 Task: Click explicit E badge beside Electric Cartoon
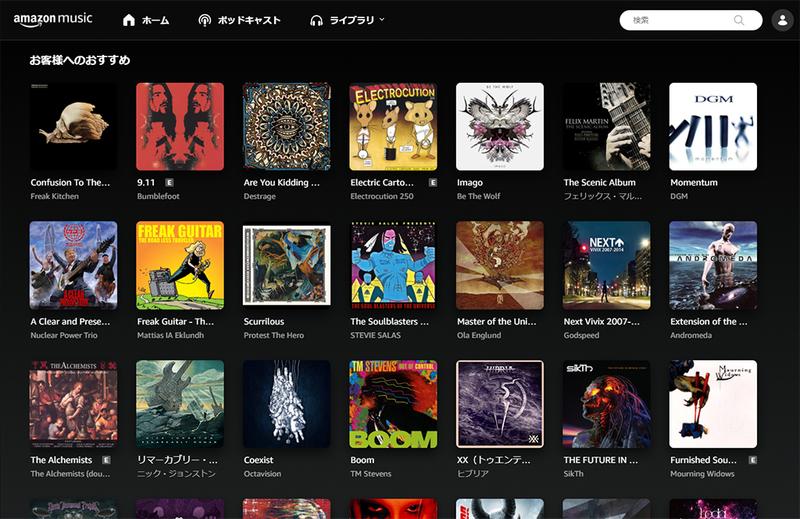(x=433, y=183)
